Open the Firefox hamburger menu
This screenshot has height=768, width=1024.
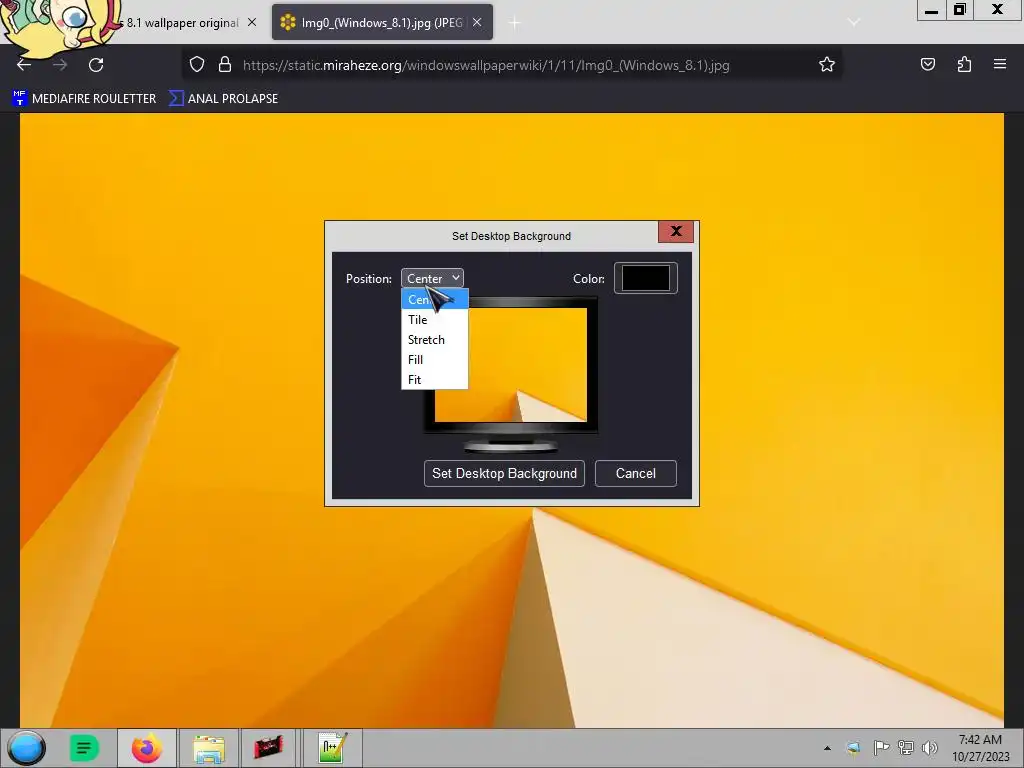1000,65
